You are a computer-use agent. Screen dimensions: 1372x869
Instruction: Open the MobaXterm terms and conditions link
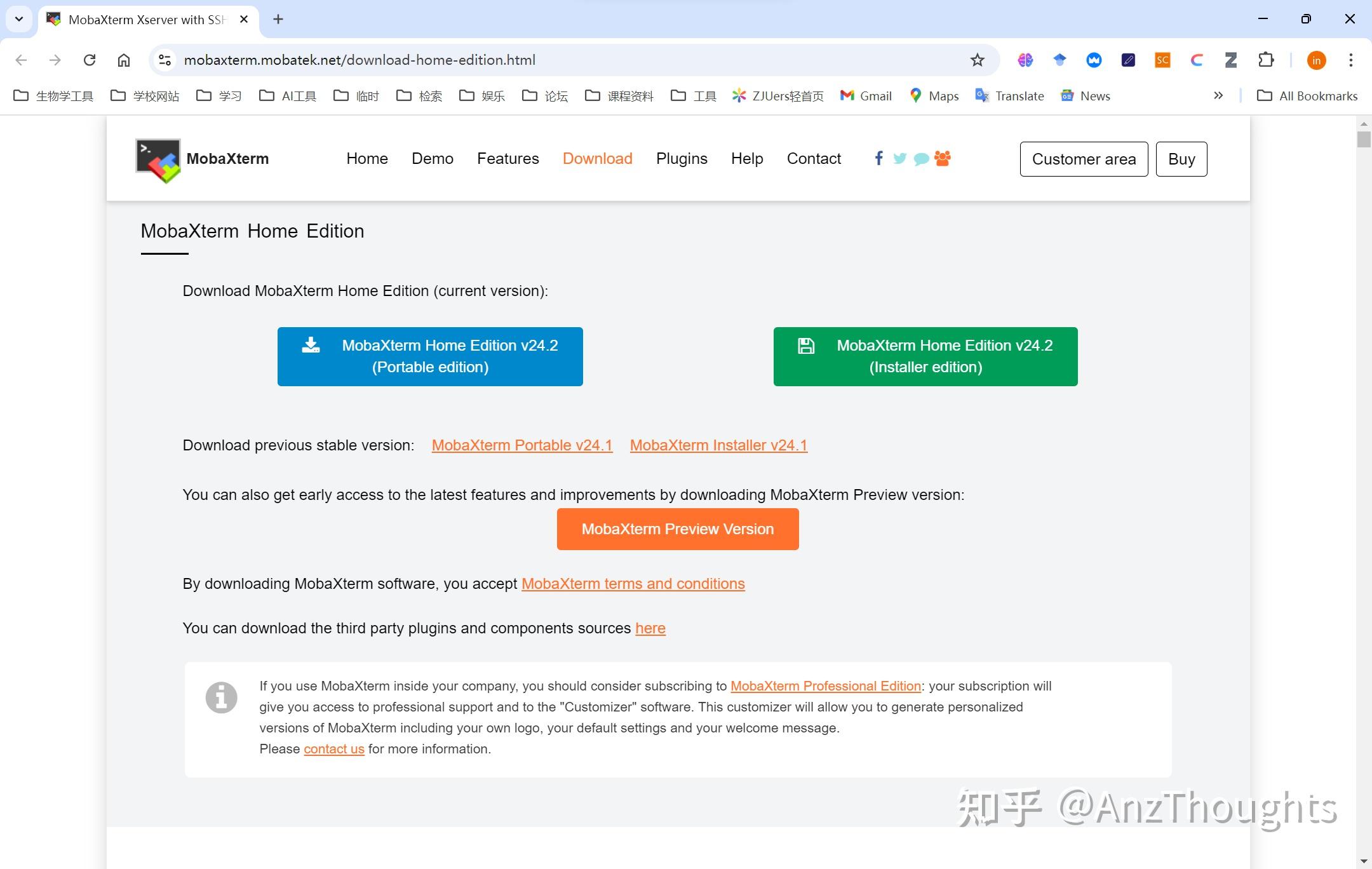click(633, 584)
